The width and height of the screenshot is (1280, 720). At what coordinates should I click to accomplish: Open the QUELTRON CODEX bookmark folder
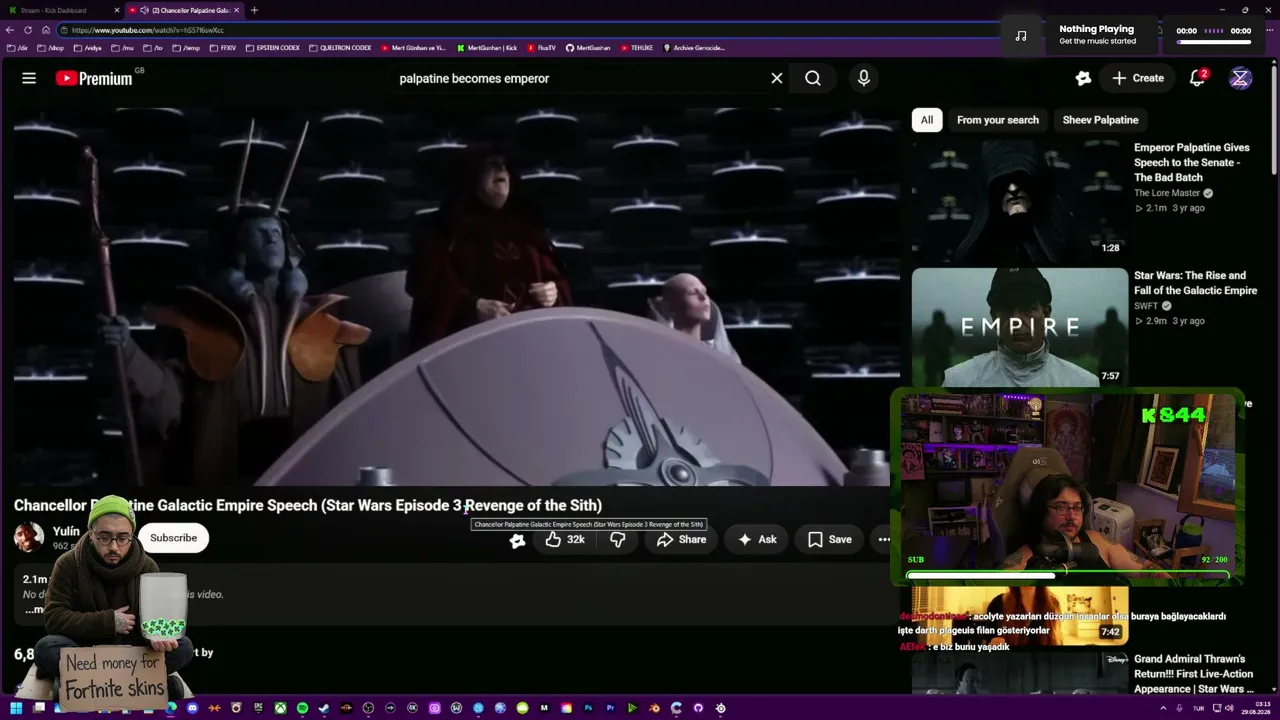pos(340,48)
